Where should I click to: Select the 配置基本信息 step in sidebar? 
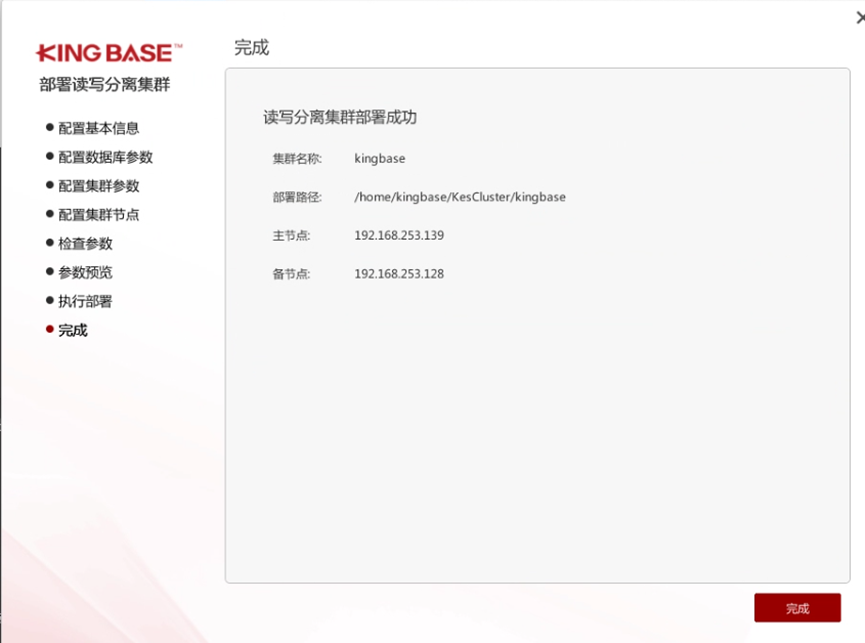[98, 128]
